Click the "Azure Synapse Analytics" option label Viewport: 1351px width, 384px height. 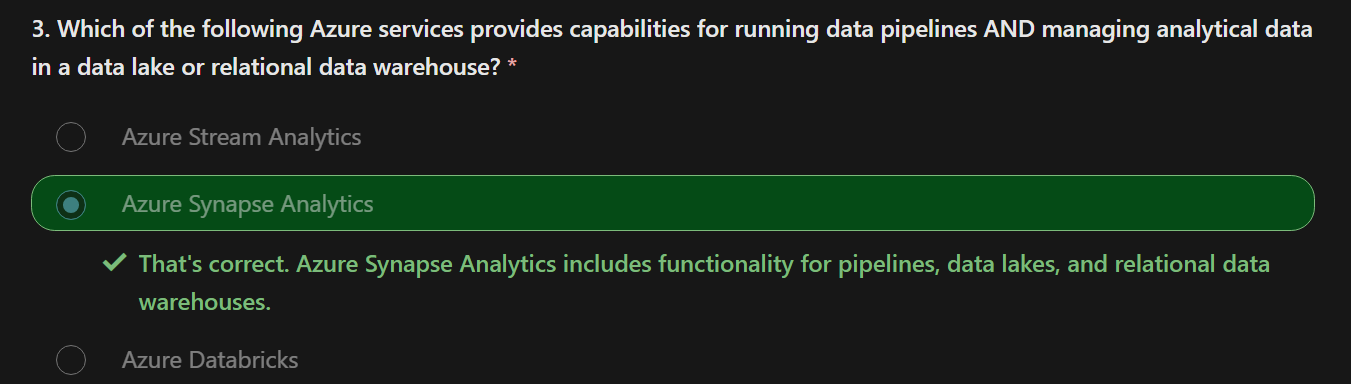(247, 205)
